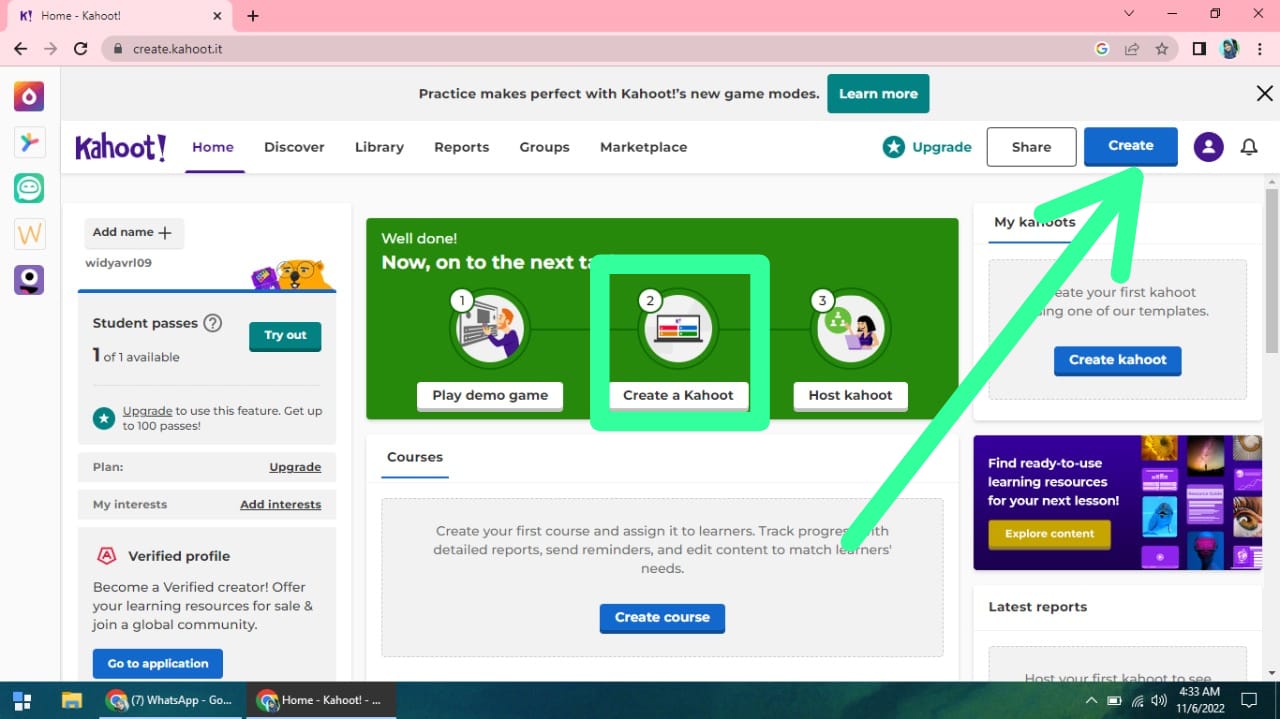Open the green chatbot sidebar icon
Viewport: 1280px width, 719px height.
point(29,188)
